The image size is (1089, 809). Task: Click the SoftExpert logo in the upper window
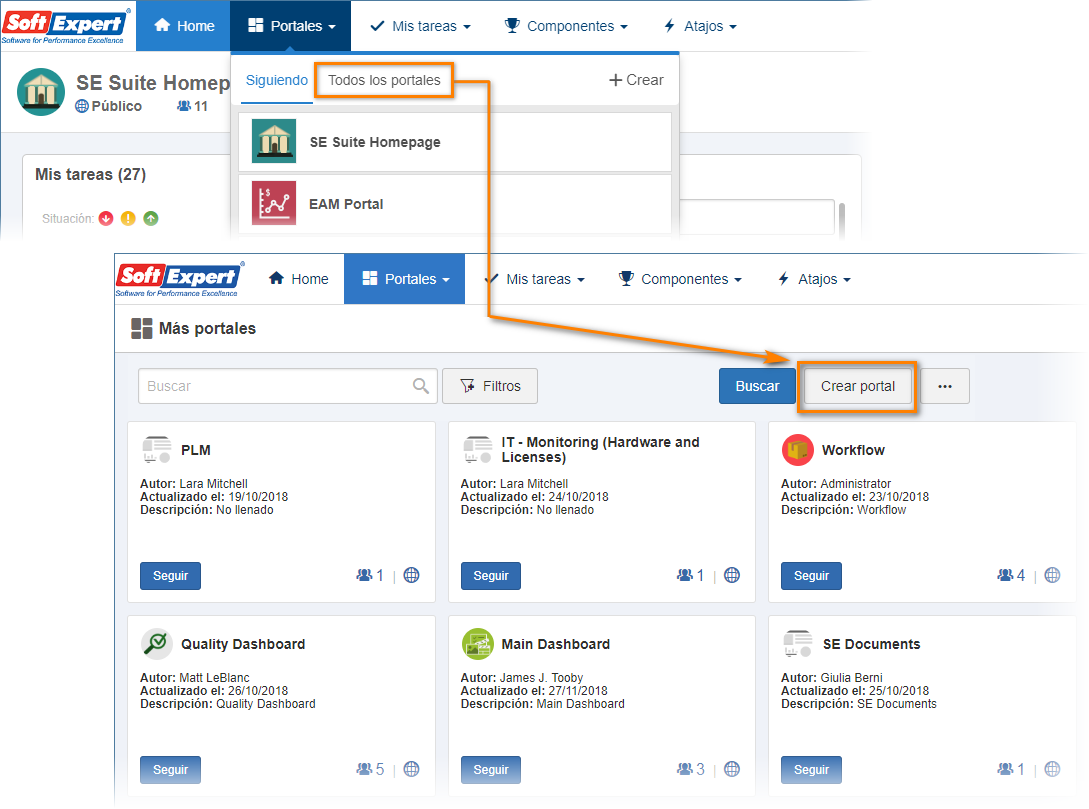pos(66,26)
